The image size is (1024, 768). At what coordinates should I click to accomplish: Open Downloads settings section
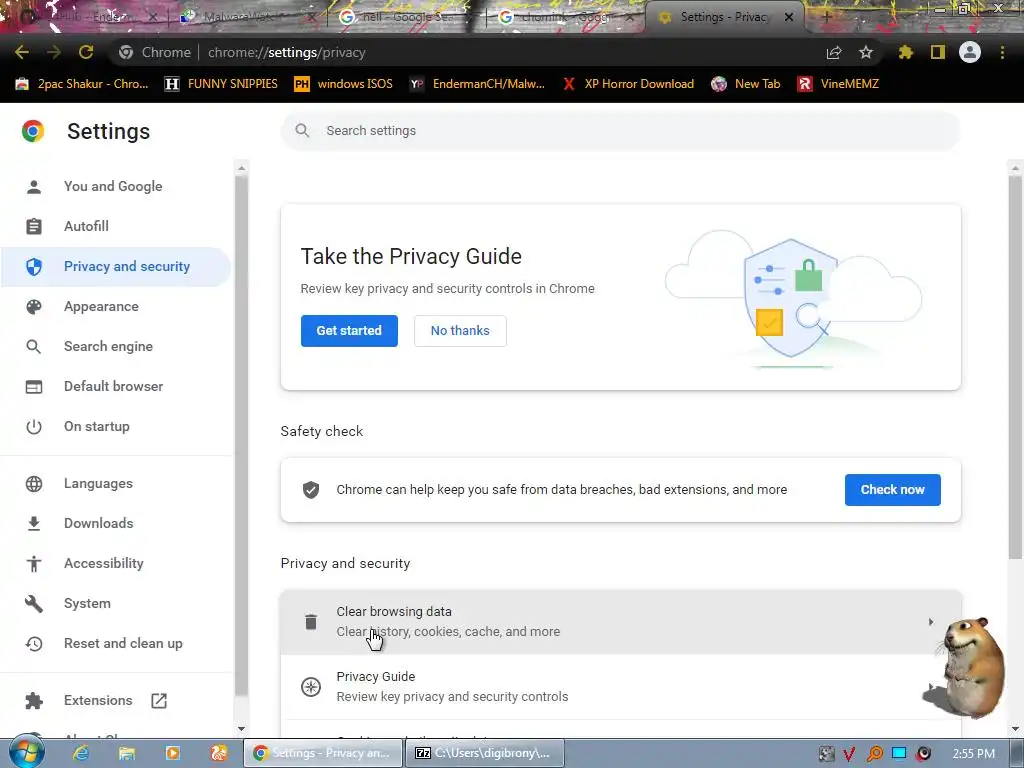tap(116, 523)
